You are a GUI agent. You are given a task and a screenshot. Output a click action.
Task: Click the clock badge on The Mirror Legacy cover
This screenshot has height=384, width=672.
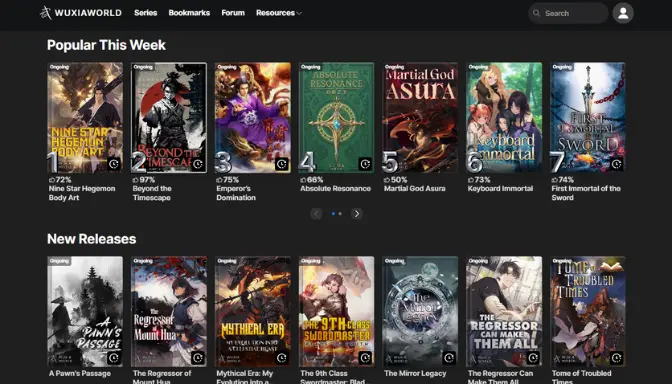click(449, 358)
